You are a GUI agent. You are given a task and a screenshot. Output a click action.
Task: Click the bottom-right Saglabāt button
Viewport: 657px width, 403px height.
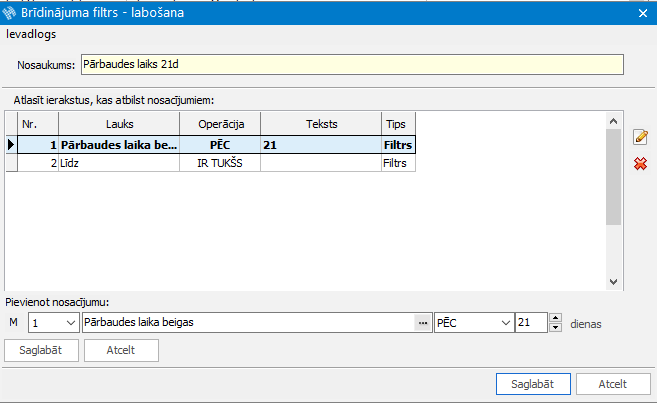click(x=533, y=384)
